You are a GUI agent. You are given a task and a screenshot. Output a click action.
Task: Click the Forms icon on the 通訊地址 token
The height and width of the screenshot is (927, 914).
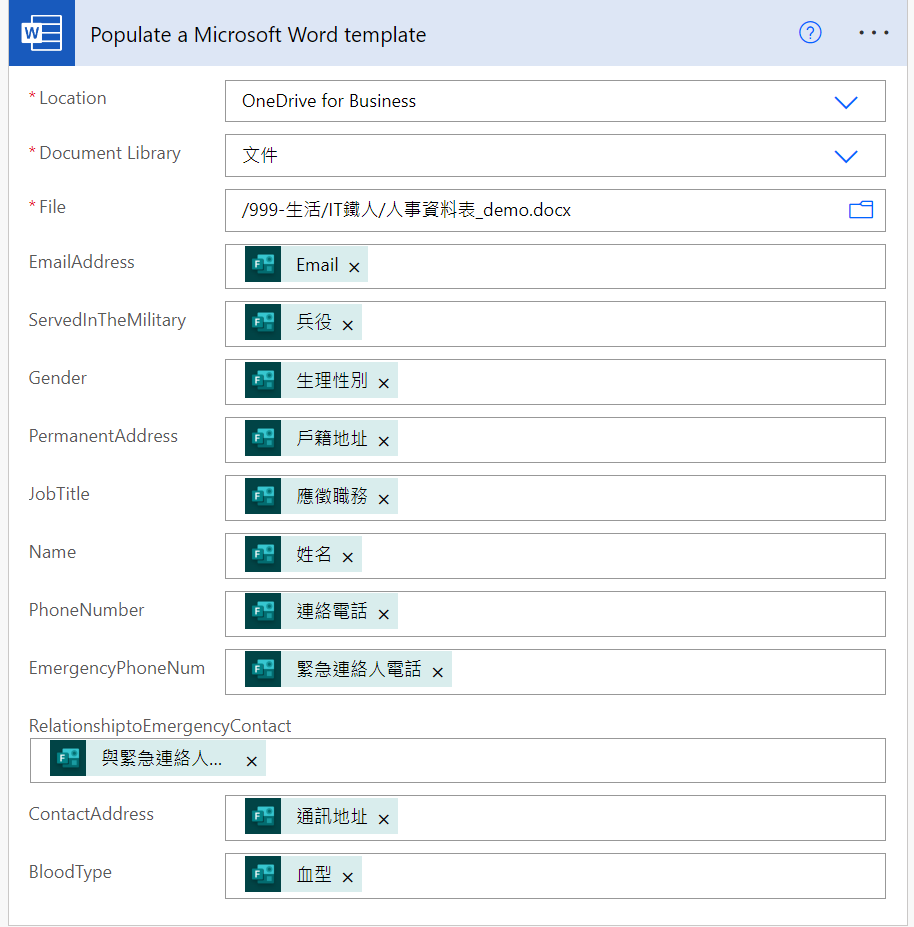pyautogui.click(x=263, y=815)
